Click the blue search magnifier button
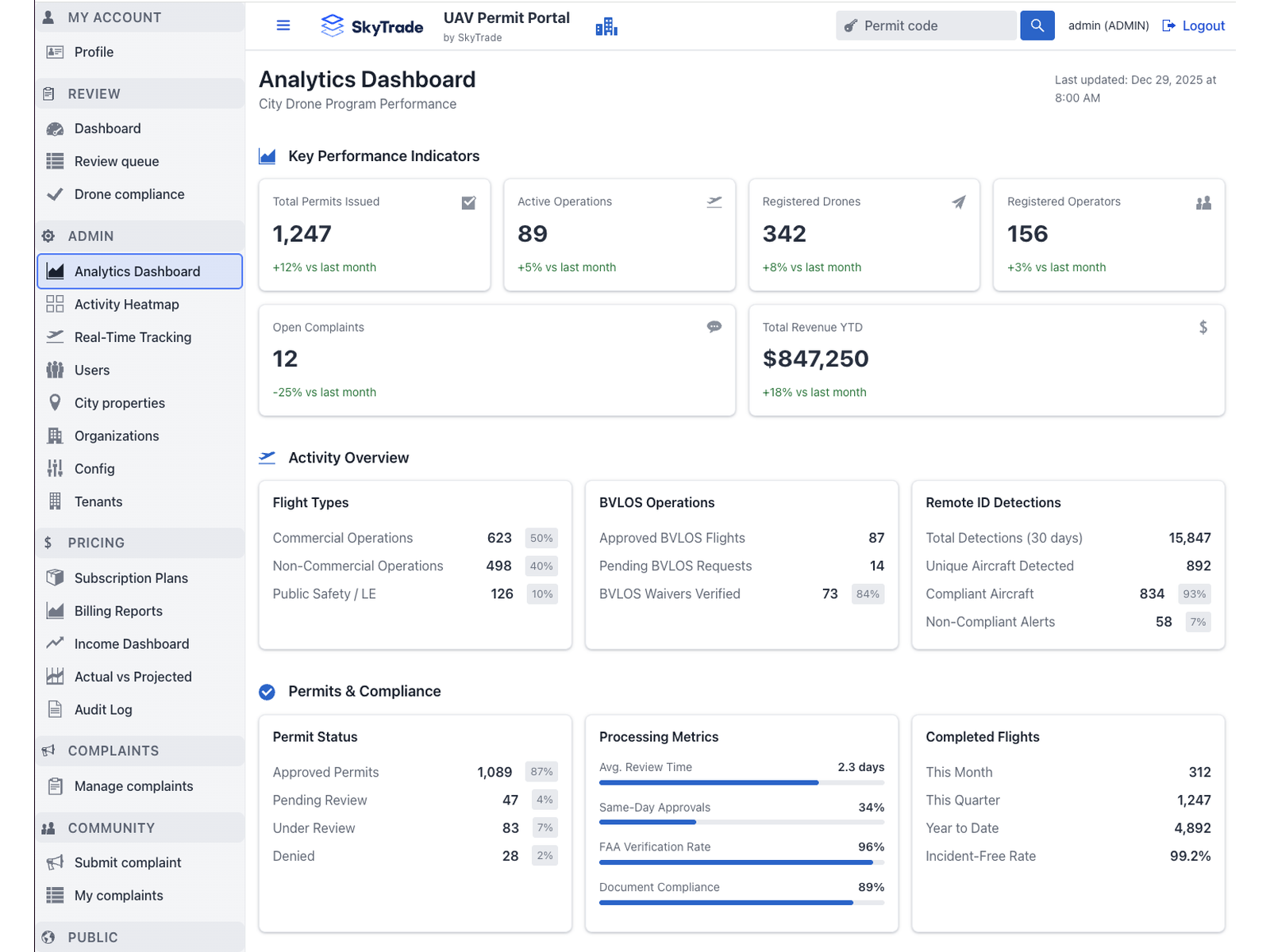The image size is (1270, 952). (1037, 25)
